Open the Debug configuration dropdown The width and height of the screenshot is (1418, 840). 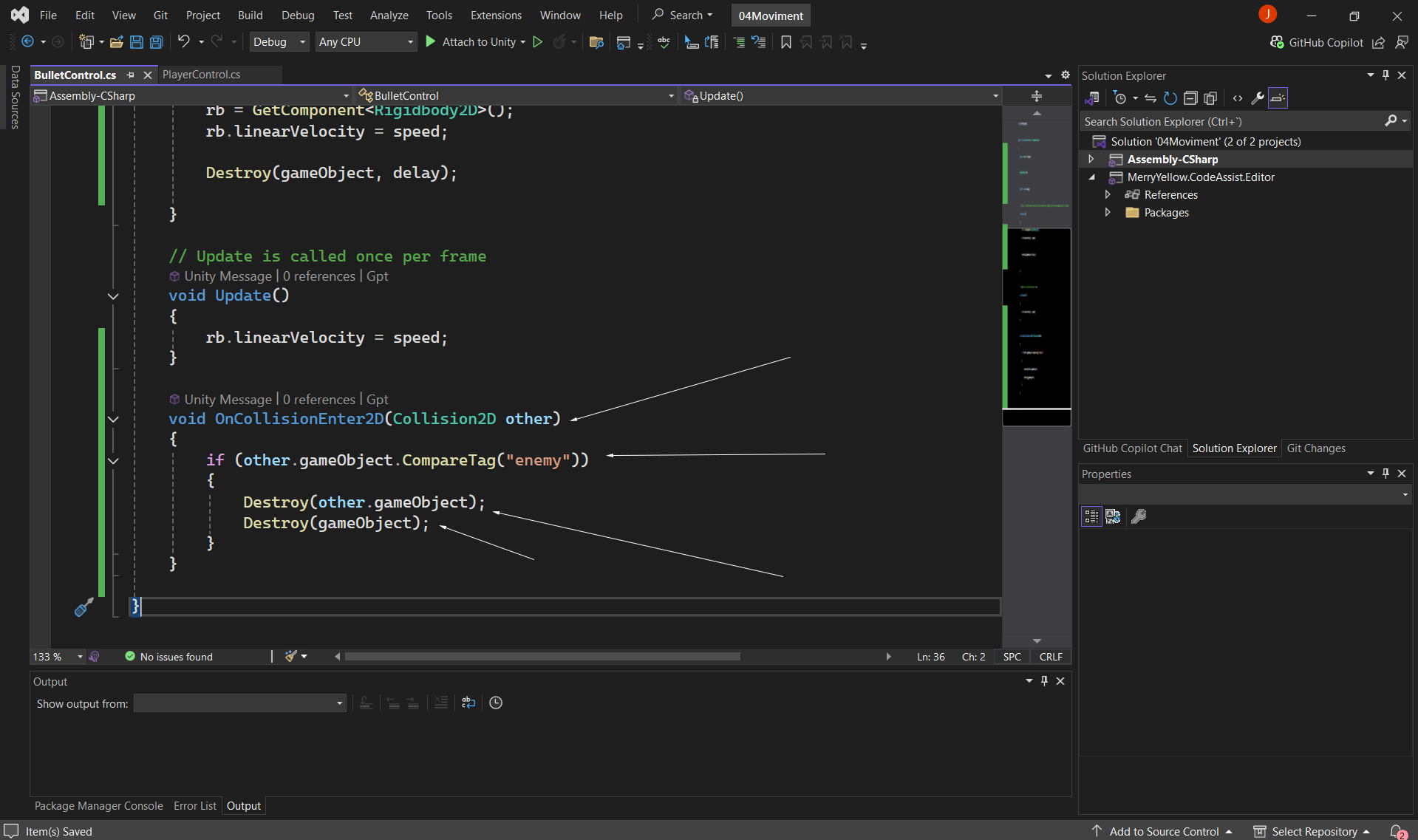pos(279,42)
